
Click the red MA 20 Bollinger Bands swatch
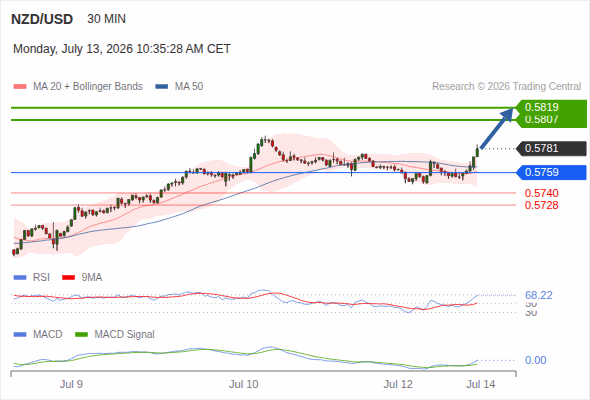pyautogui.click(x=20, y=87)
